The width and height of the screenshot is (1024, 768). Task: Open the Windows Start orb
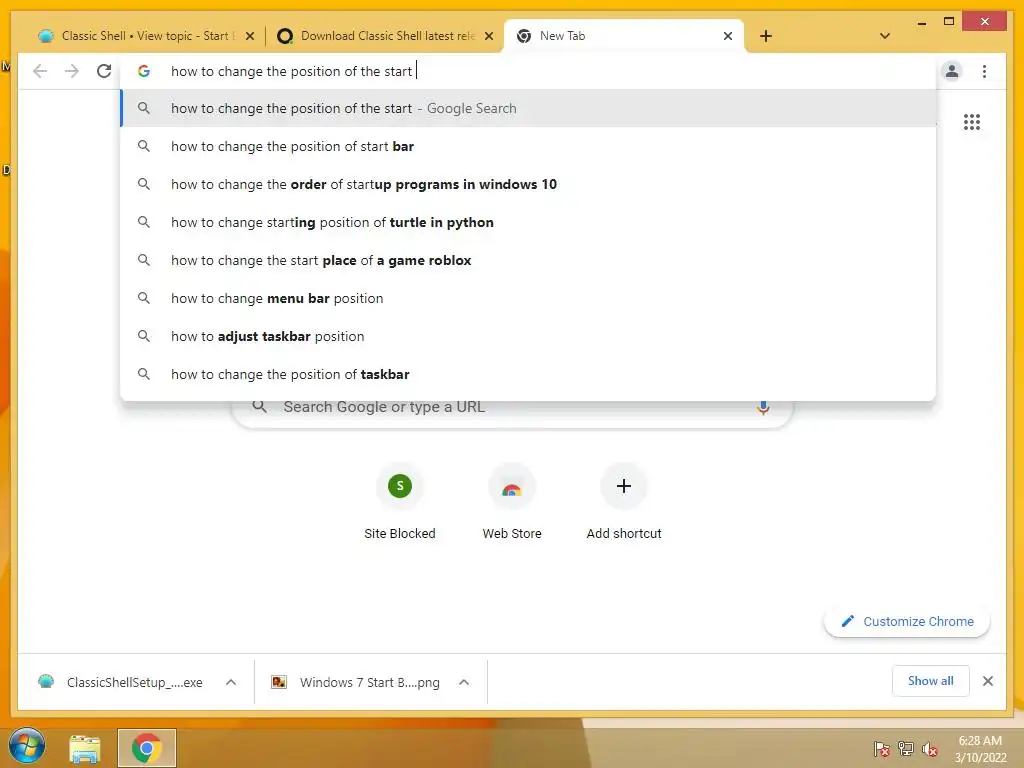[27, 746]
